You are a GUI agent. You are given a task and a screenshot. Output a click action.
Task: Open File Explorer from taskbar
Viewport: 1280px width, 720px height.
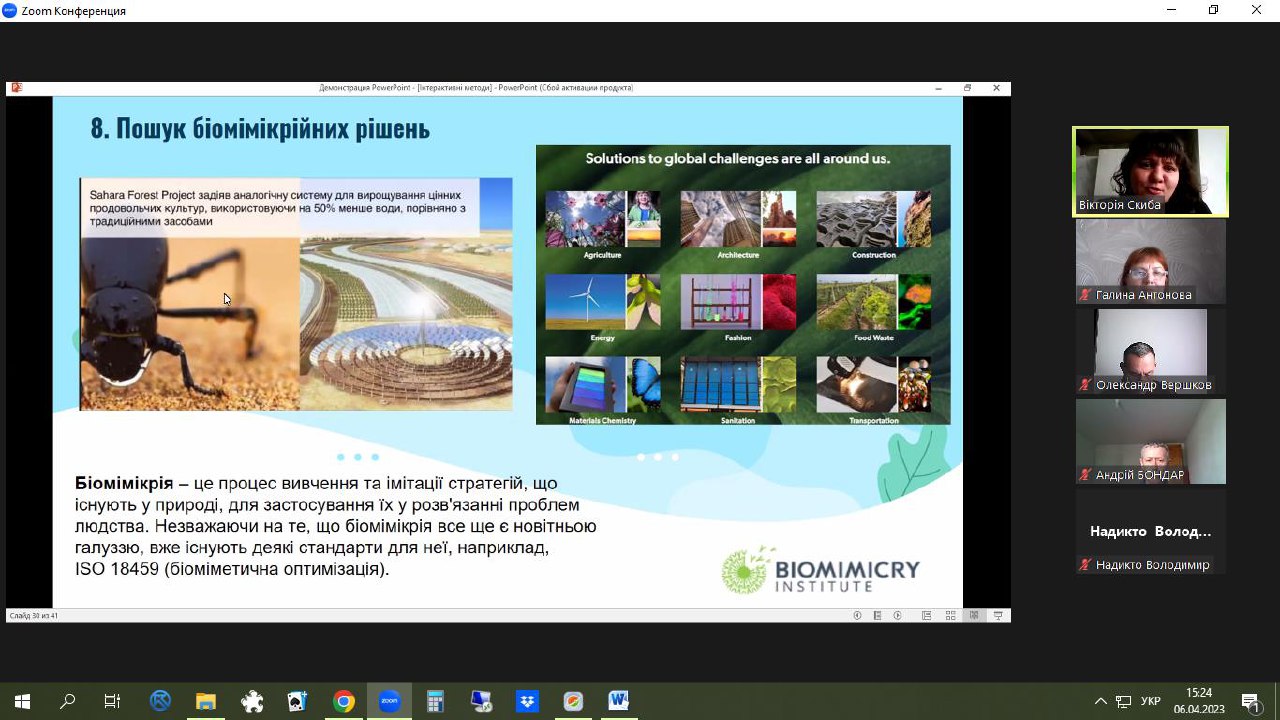(205, 701)
